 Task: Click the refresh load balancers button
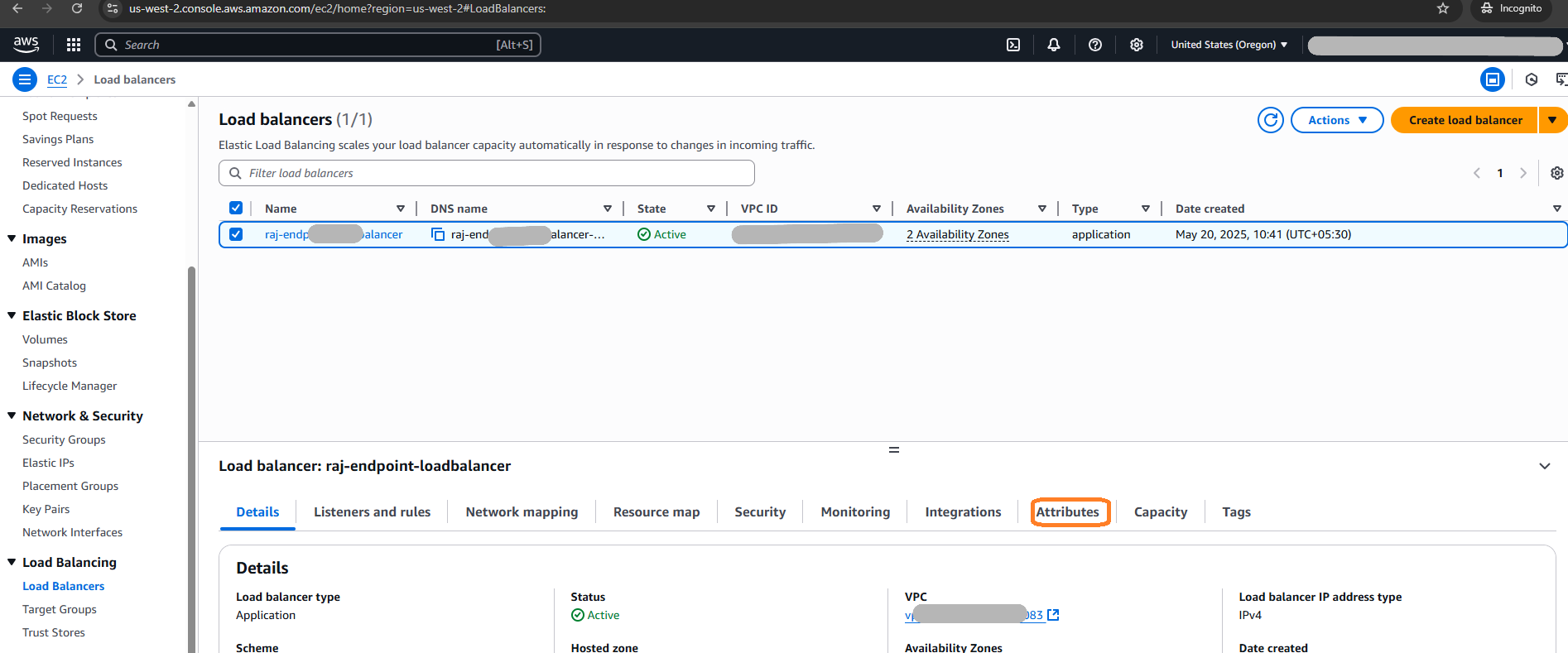pyautogui.click(x=1270, y=120)
